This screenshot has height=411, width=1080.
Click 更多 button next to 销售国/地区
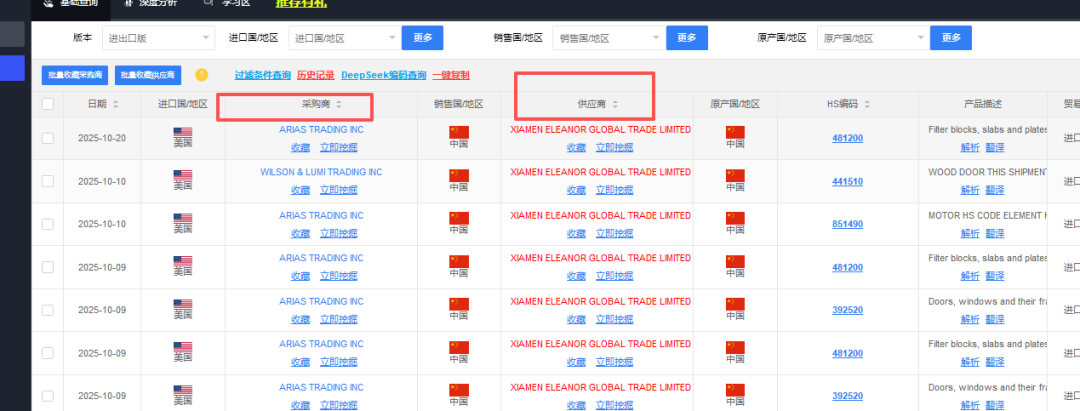687,38
